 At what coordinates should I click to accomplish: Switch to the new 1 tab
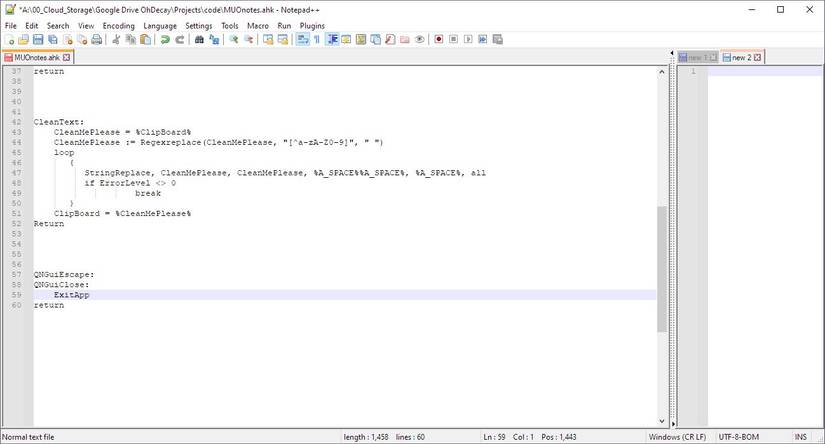698,57
